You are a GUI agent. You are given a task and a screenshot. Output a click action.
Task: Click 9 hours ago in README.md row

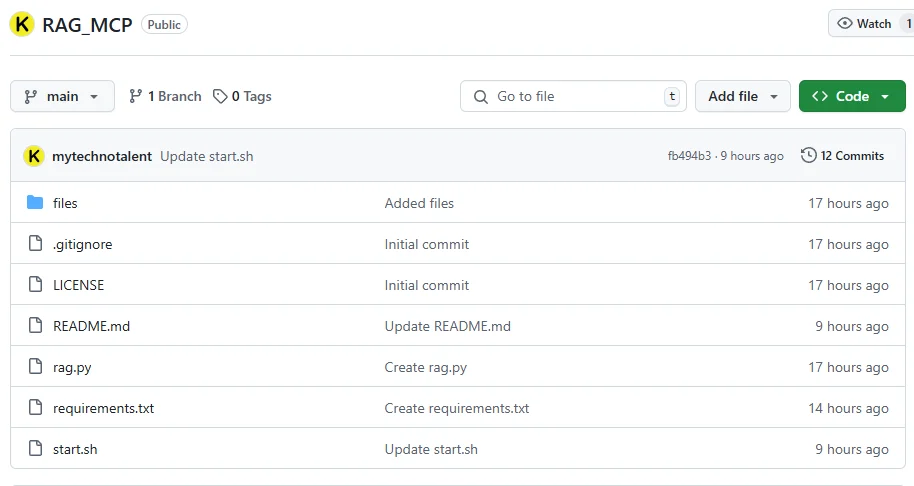click(852, 326)
